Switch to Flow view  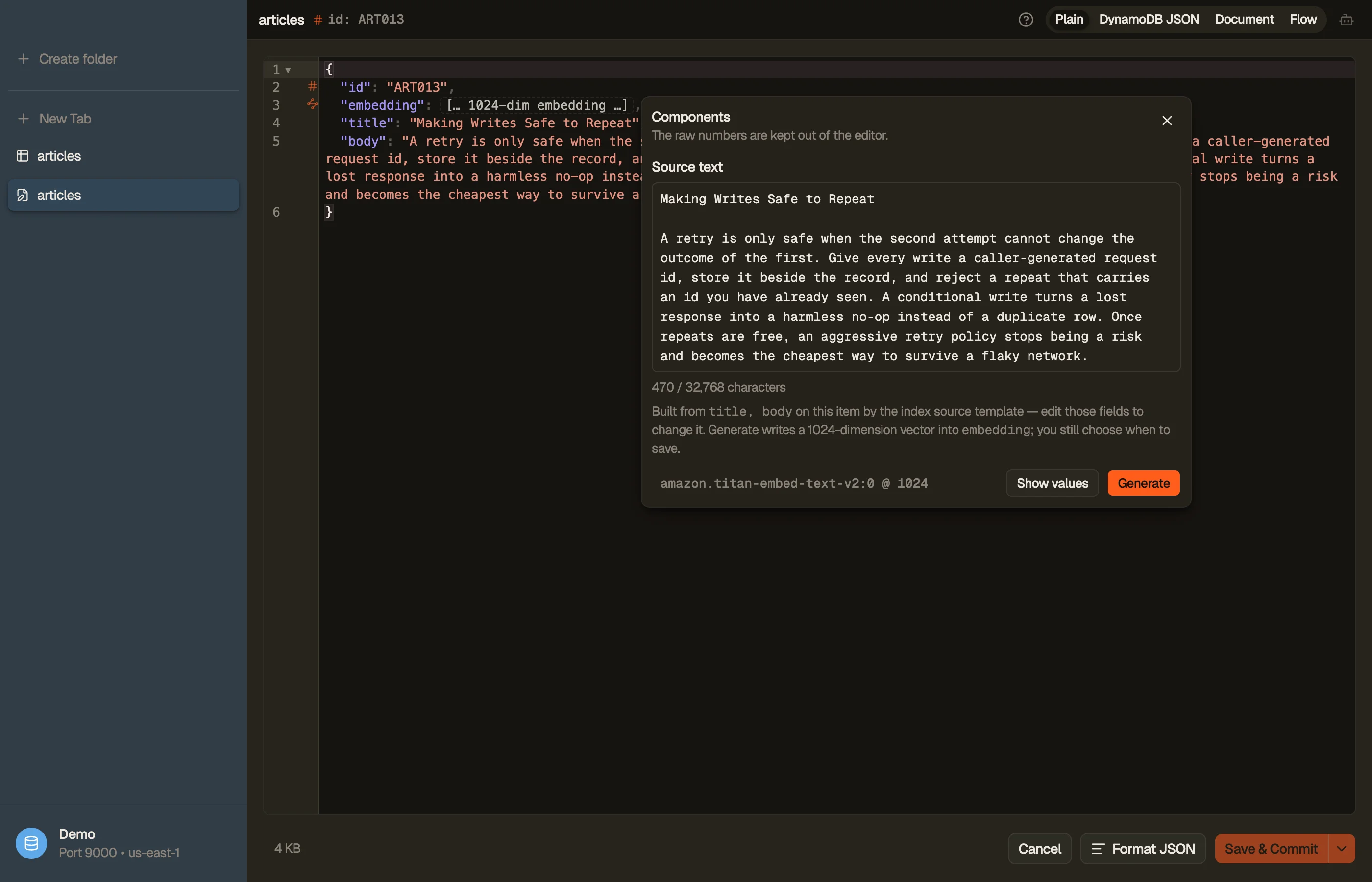(x=1303, y=20)
